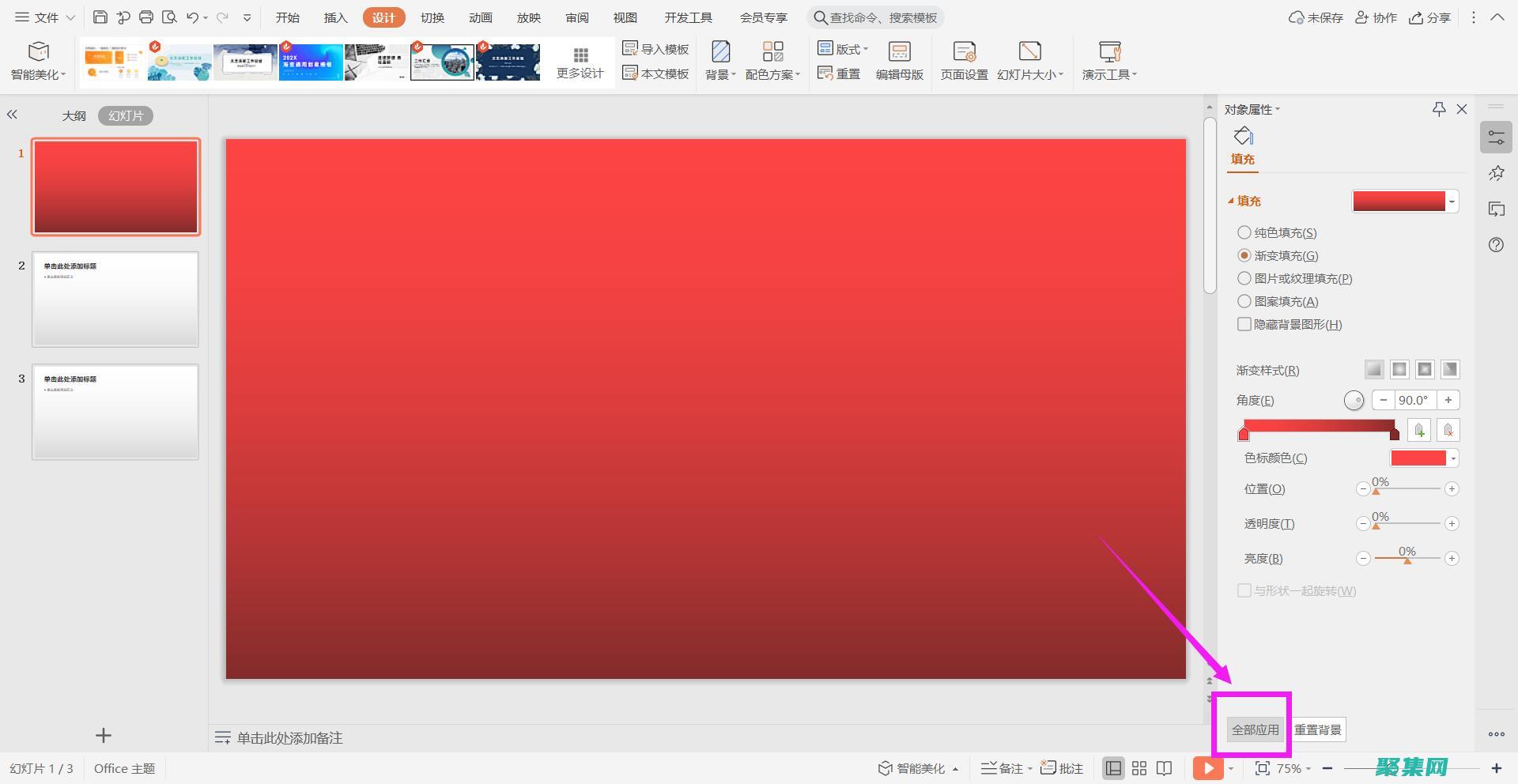The width and height of the screenshot is (1518, 784).
Task: Open More Designs (更多设计) grid
Action: 580,62
